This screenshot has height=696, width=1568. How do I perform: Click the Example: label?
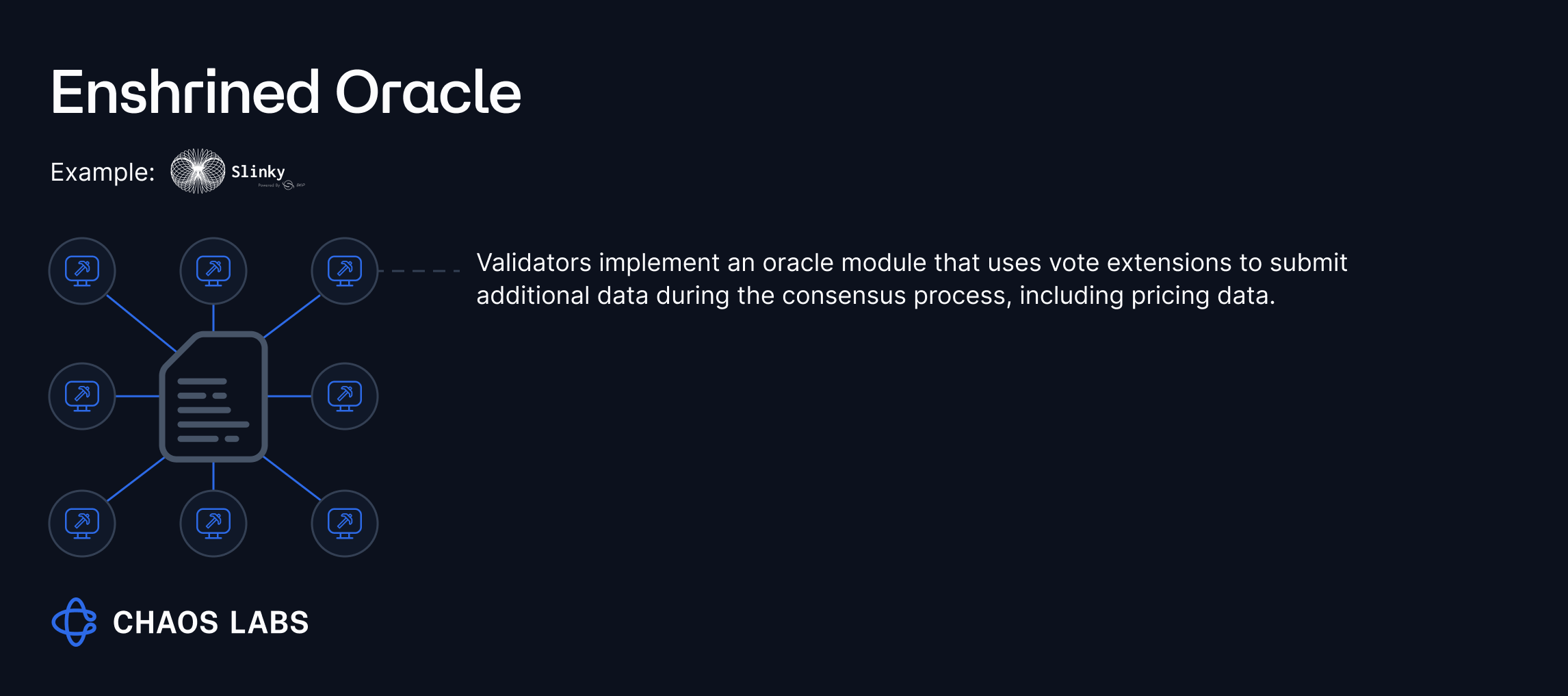[103, 172]
